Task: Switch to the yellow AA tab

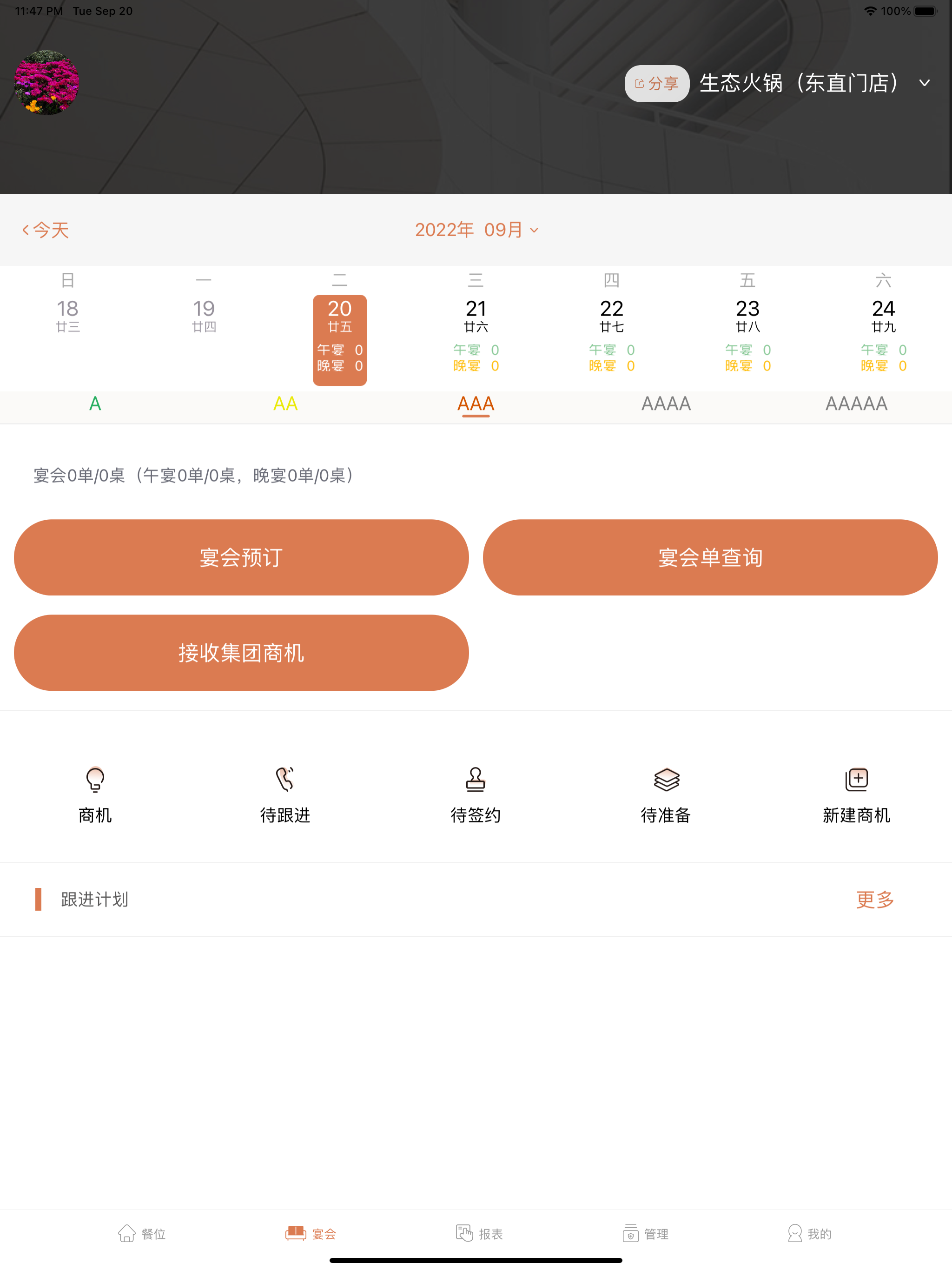Action: pyautogui.click(x=285, y=404)
